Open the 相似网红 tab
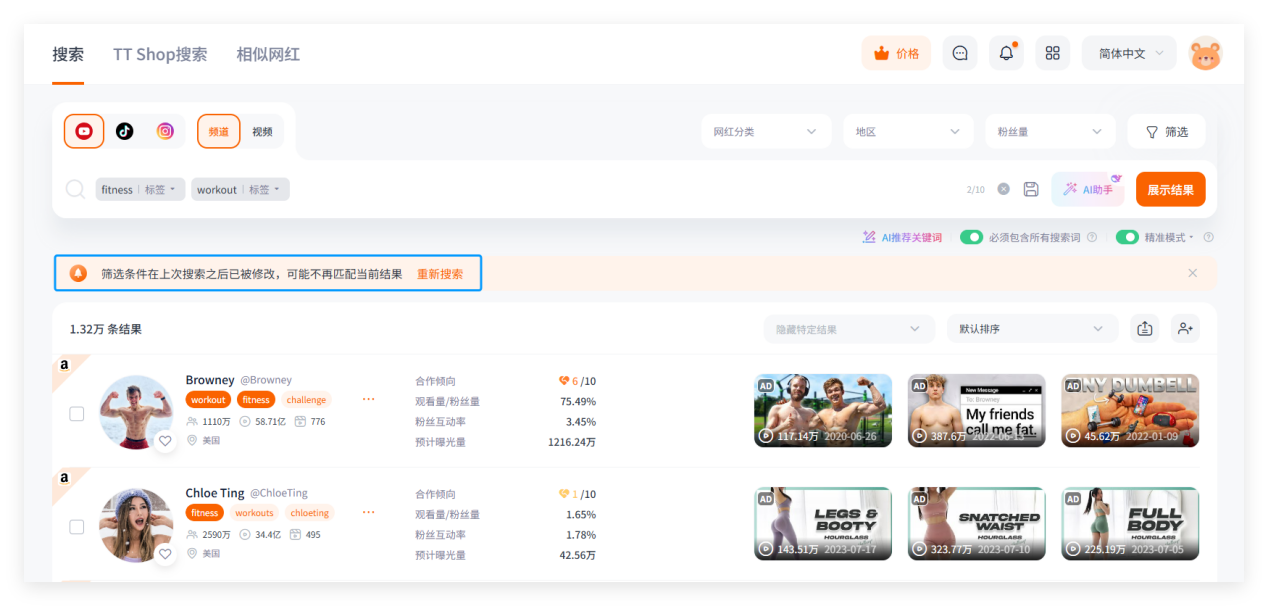This screenshot has width=1268, height=606. tap(268, 54)
